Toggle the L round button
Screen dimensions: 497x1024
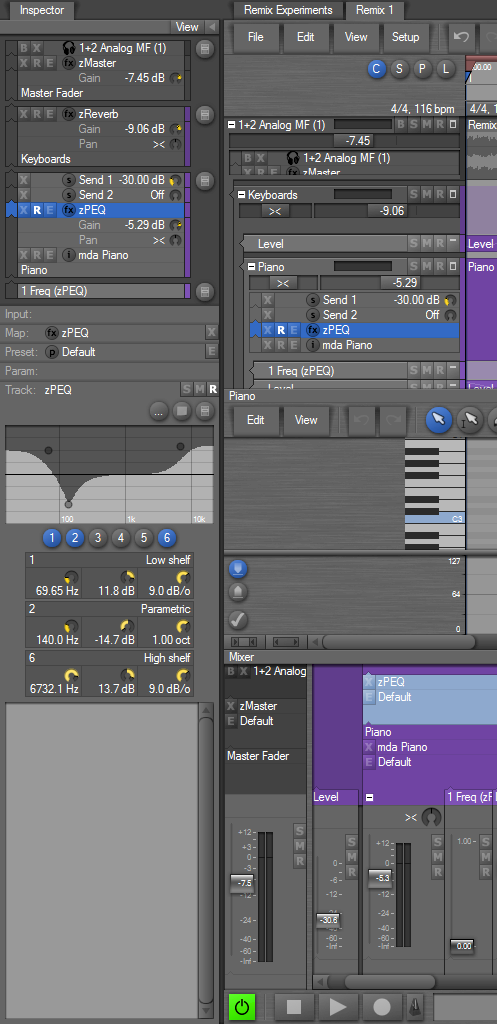(446, 69)
